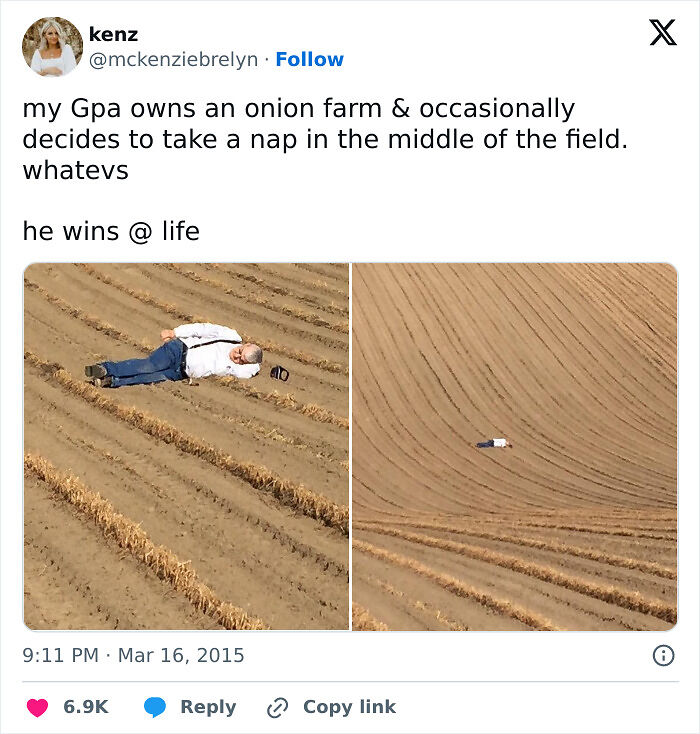Like the tweet with the heart icon

click(x=37, y=707)
